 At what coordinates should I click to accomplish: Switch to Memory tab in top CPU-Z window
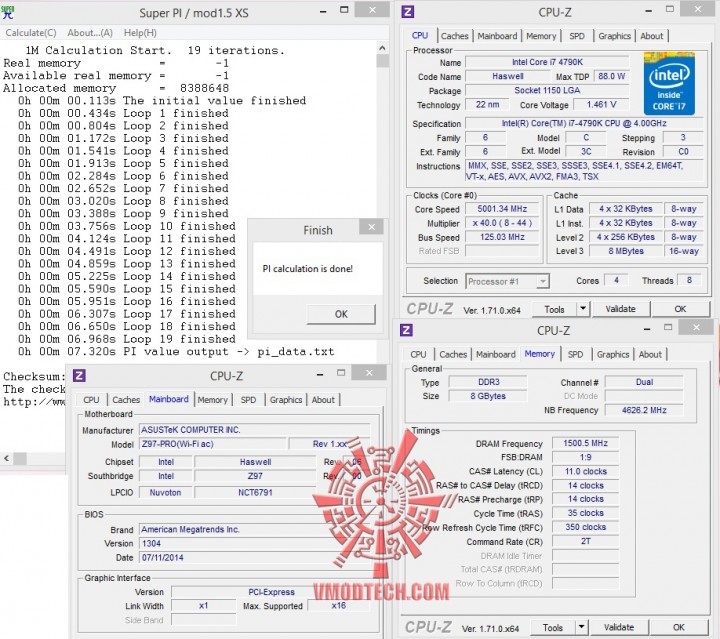tap(541, 36)
